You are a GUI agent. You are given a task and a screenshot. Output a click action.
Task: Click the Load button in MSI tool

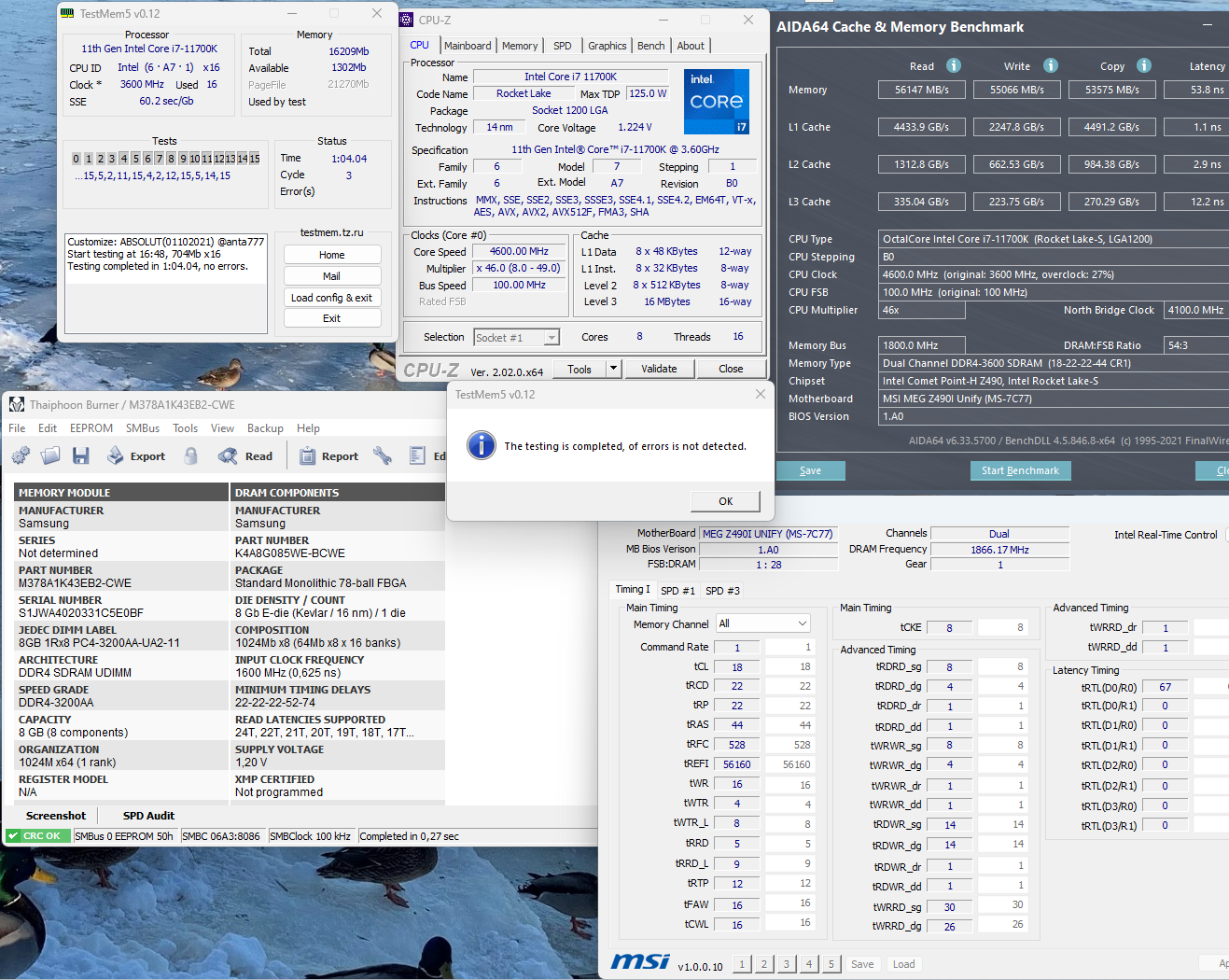903,964
